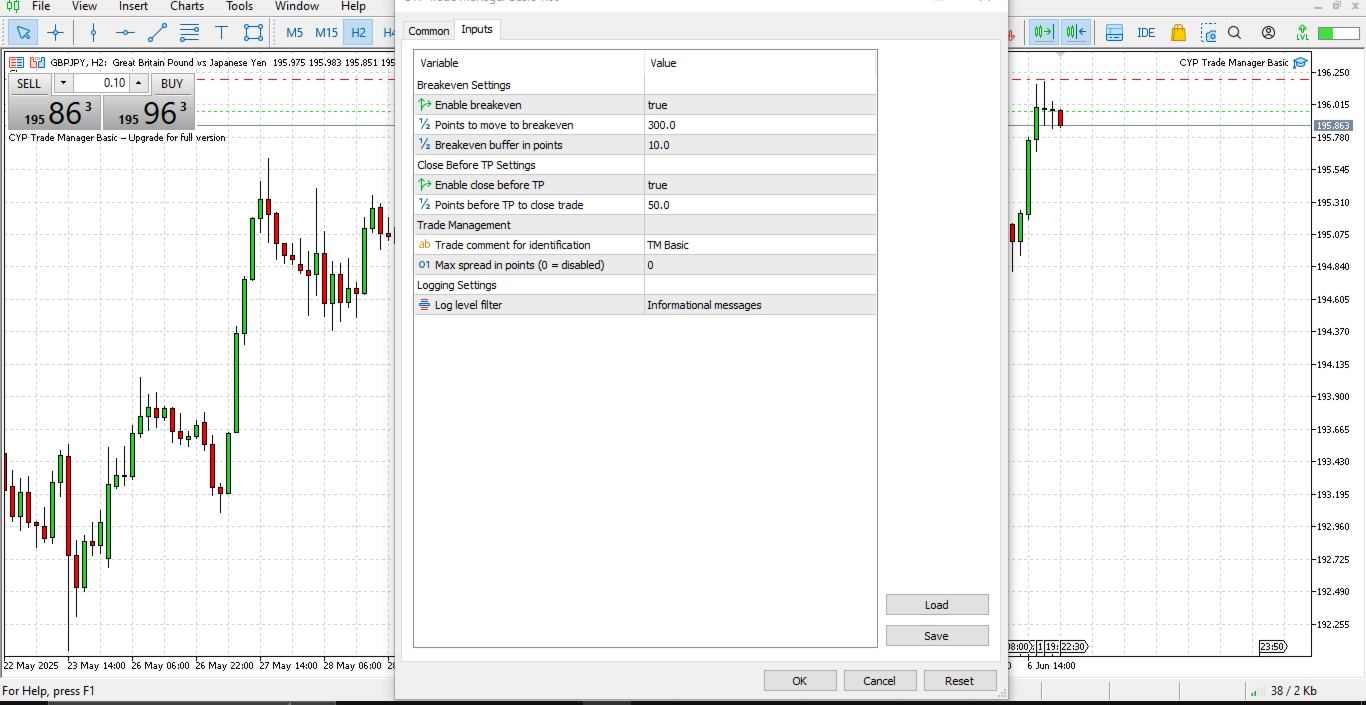The image size is (1366, 705).
Task: Select the vertical line drawing tool
Action: point(93,33)
